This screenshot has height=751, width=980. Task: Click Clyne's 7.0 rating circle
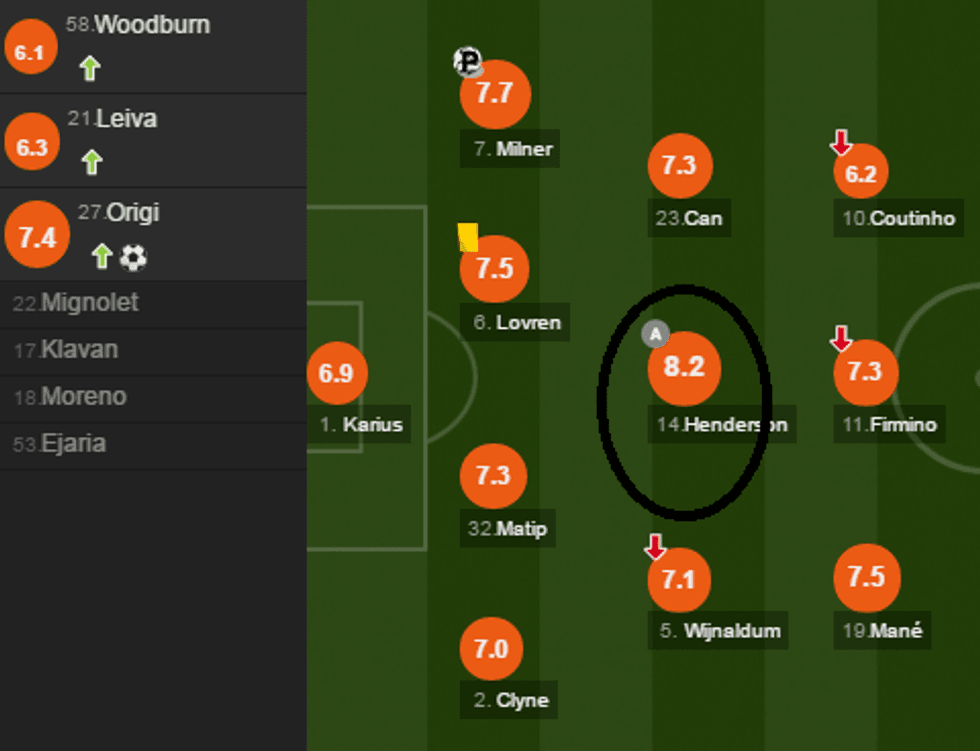click(x=491, y=649)
